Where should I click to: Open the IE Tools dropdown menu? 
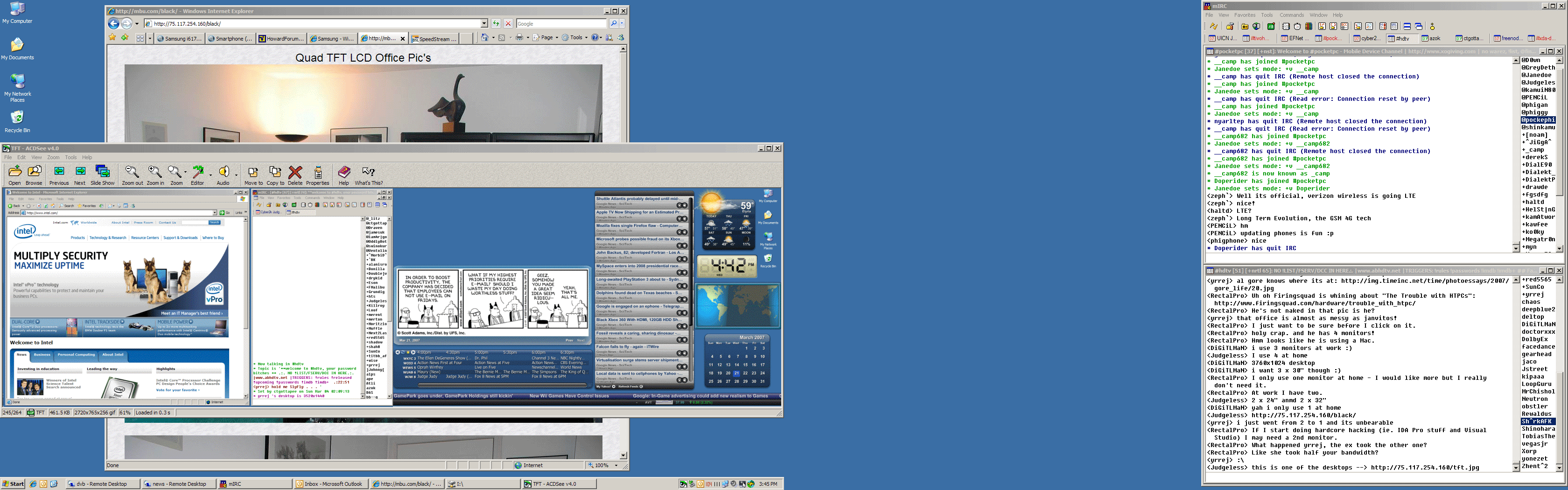[574, 38]
